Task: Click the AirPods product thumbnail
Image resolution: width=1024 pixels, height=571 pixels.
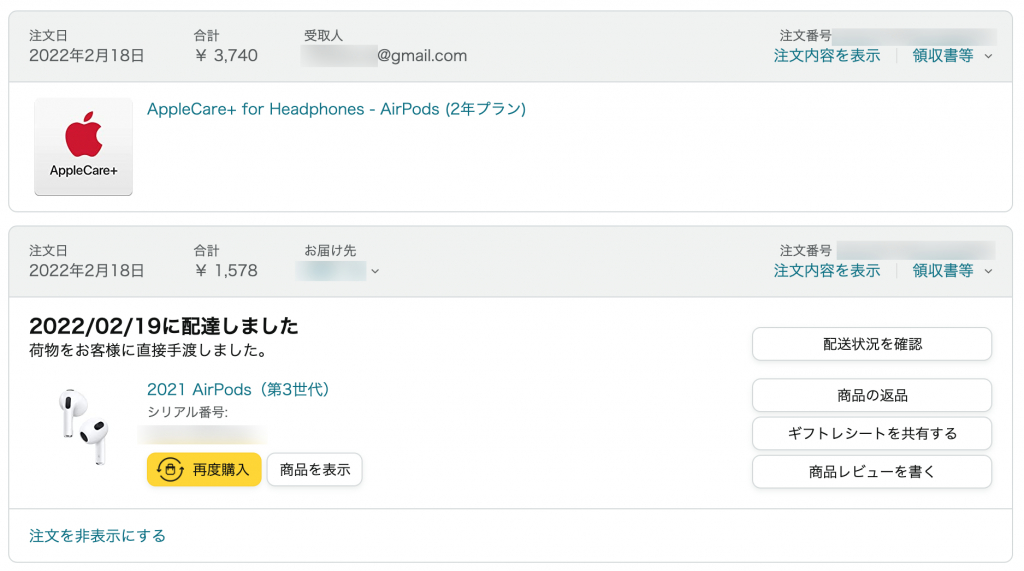Action: [83, 425]
